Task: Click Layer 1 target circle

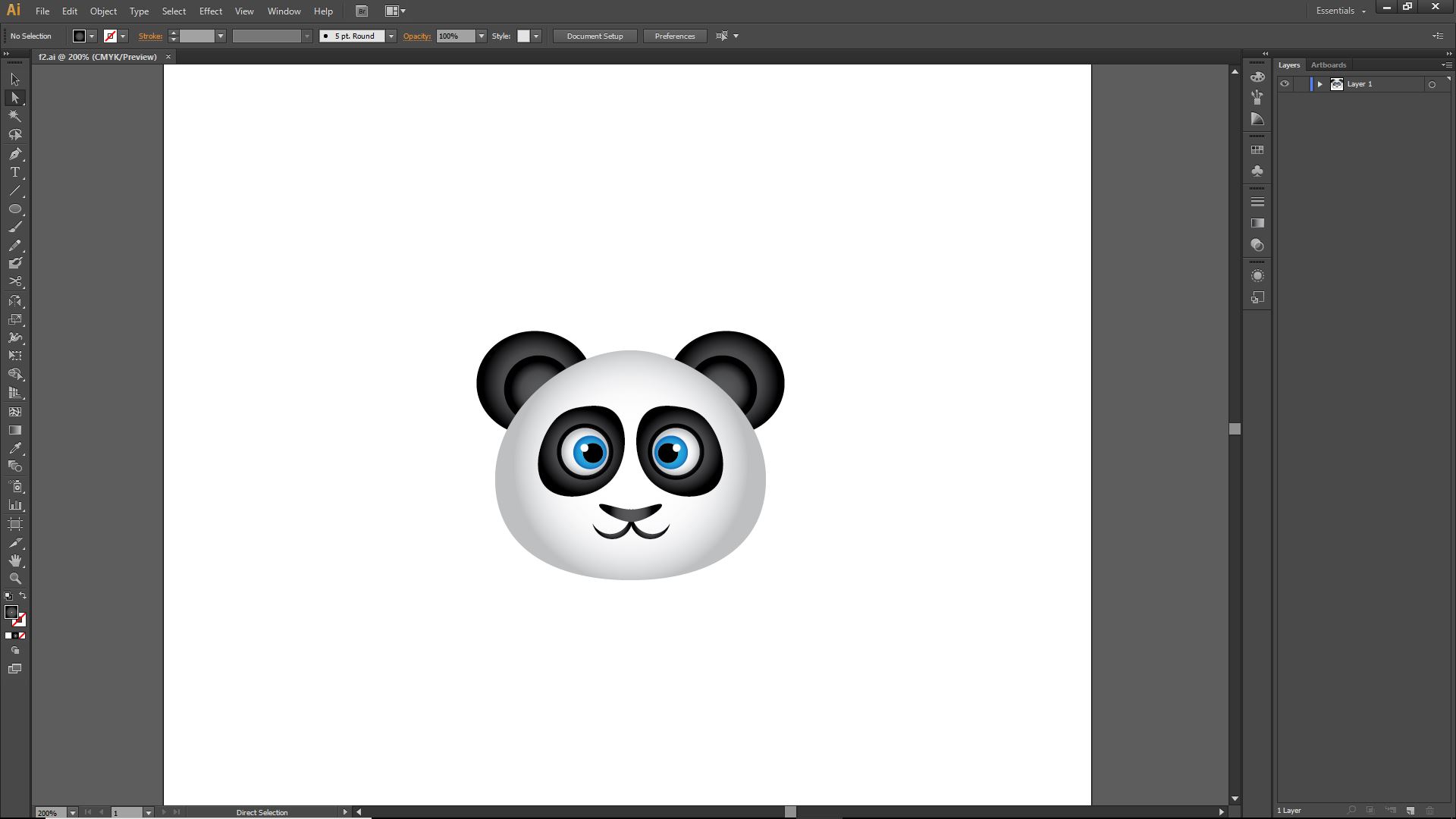Action: [1432, 84]
